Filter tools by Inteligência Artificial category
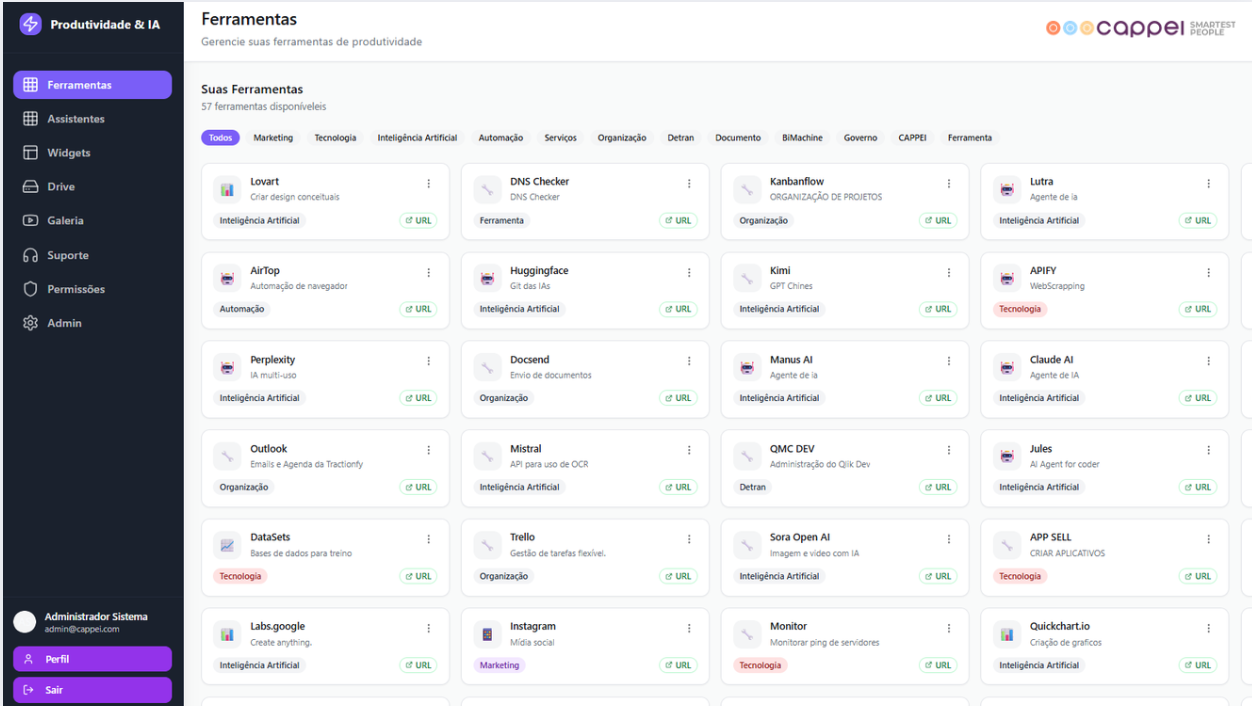 click(x=417, y=138)
